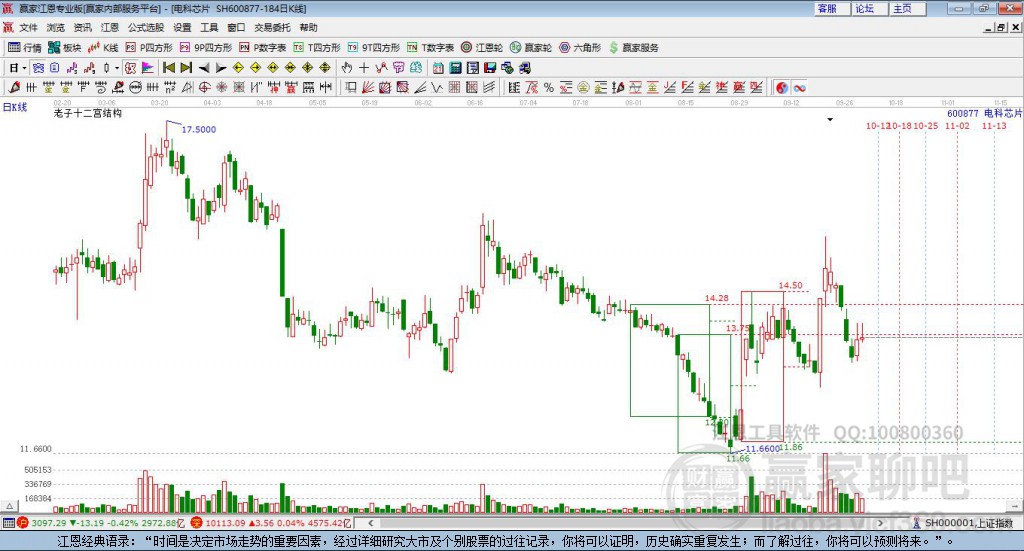
Task: Open the calculator icon
Action: 456,68
